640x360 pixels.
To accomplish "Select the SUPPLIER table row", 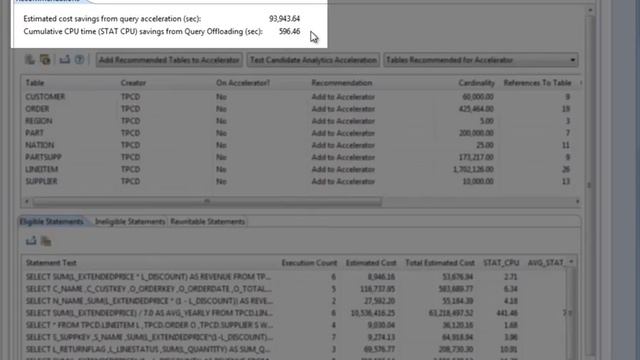I will click(300, 181).
